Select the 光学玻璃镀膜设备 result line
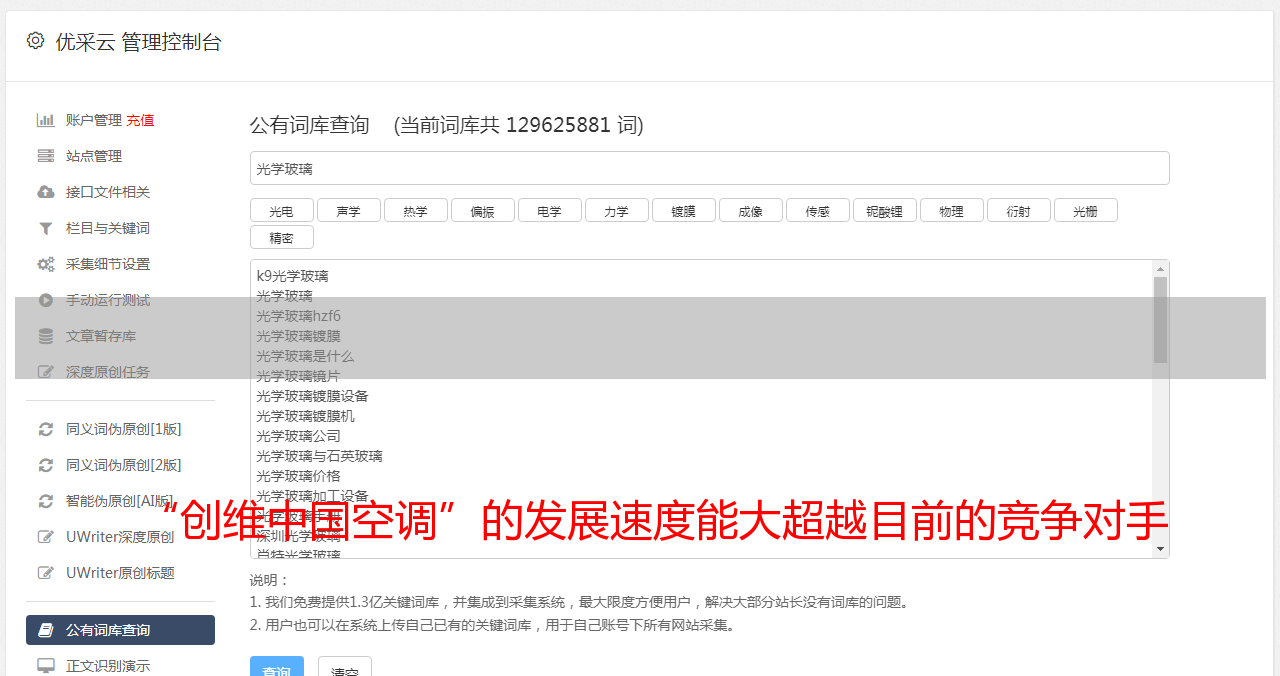This screenshot has height=676, width=1280. tap(312, 396)
